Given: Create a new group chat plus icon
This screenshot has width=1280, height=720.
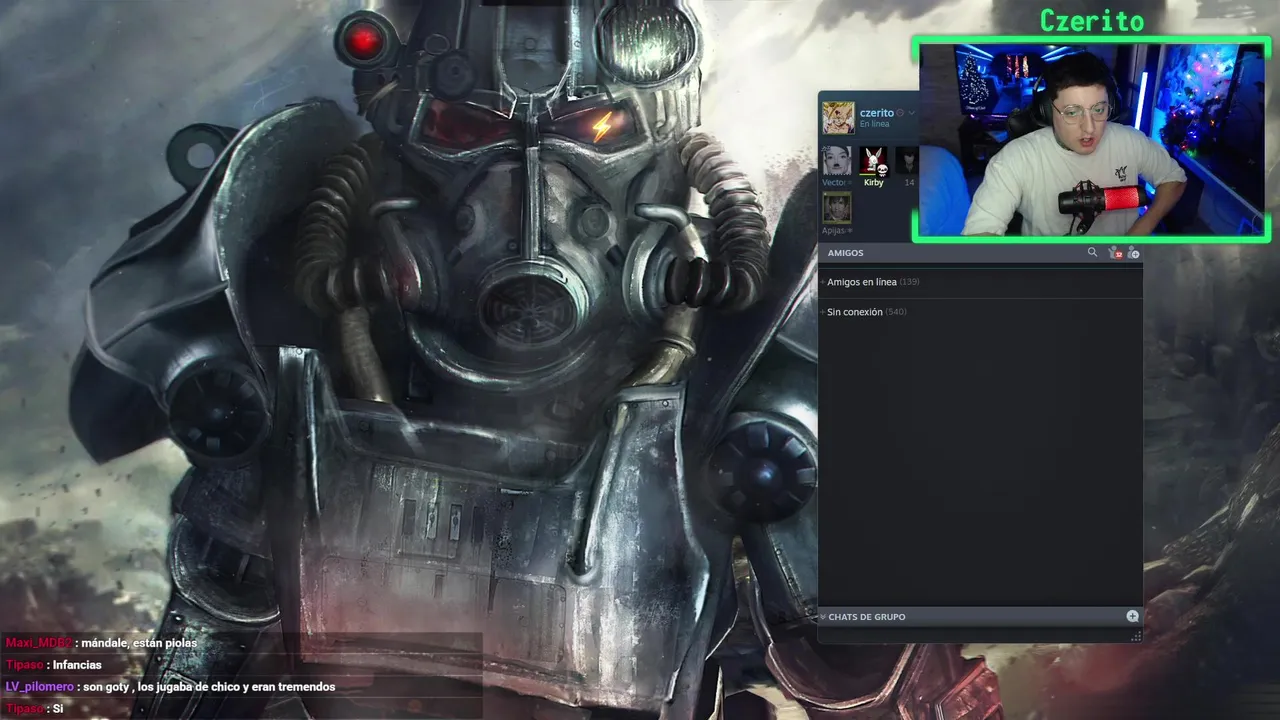Looking at the screenshot, I should tap(1132, 616).
